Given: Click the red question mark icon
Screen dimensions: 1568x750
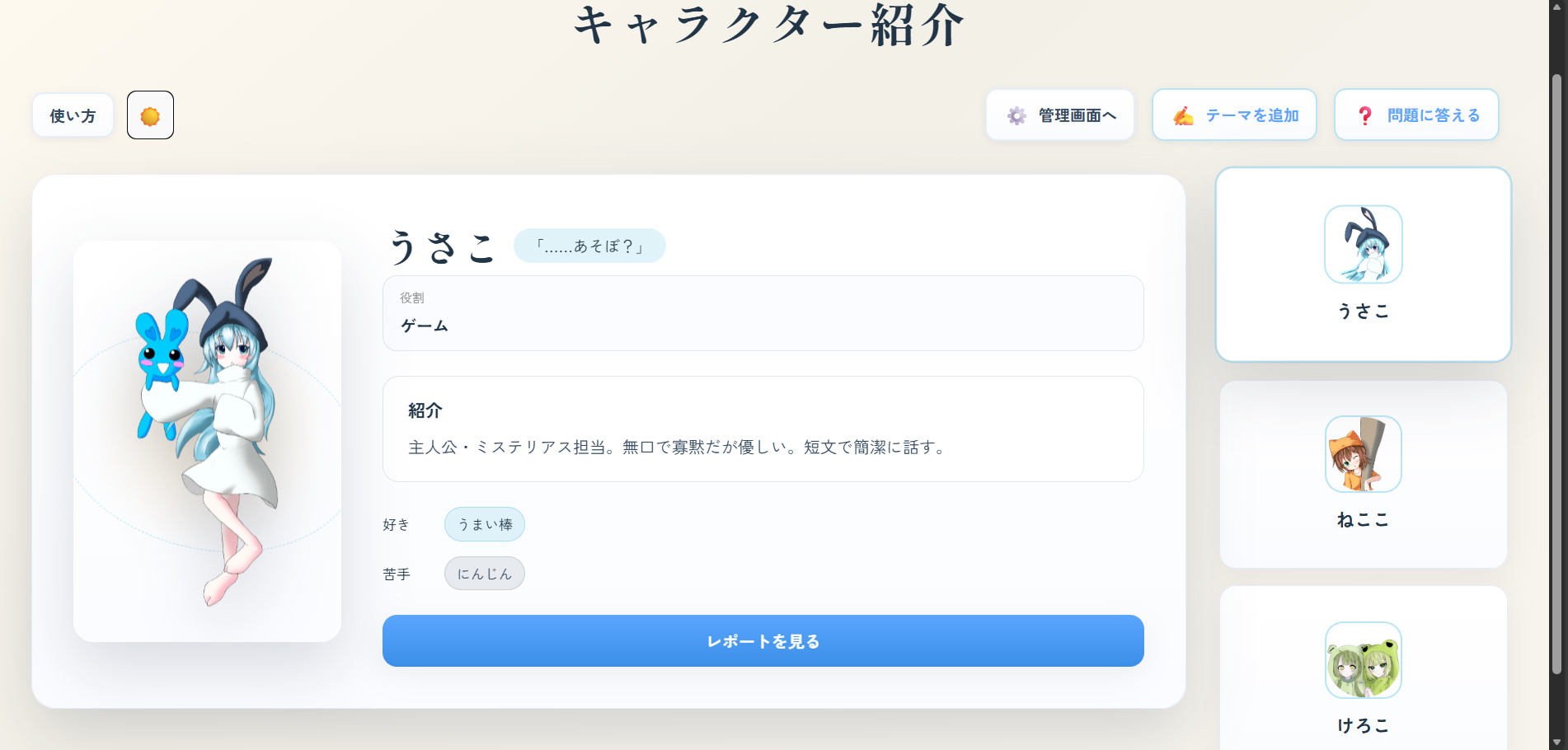Looking at the screenshot, I should coord(1364,115).
